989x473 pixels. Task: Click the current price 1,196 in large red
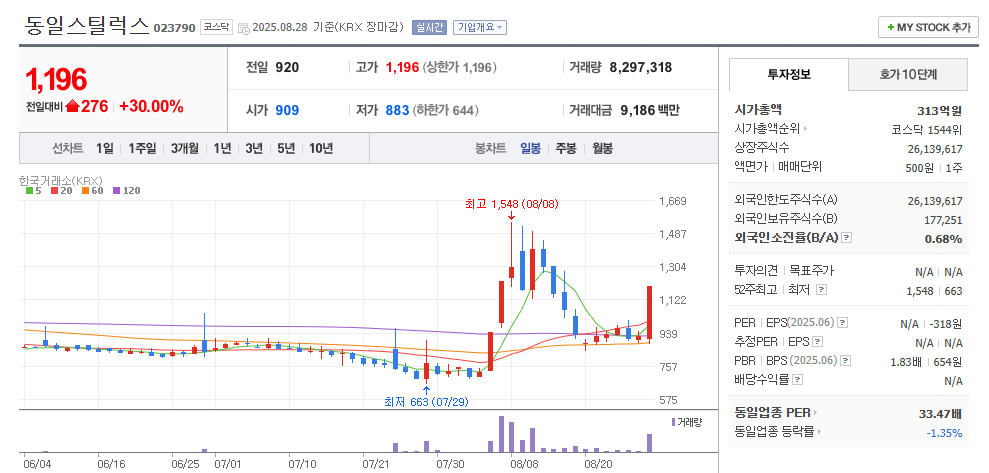[x=56, y=79]
